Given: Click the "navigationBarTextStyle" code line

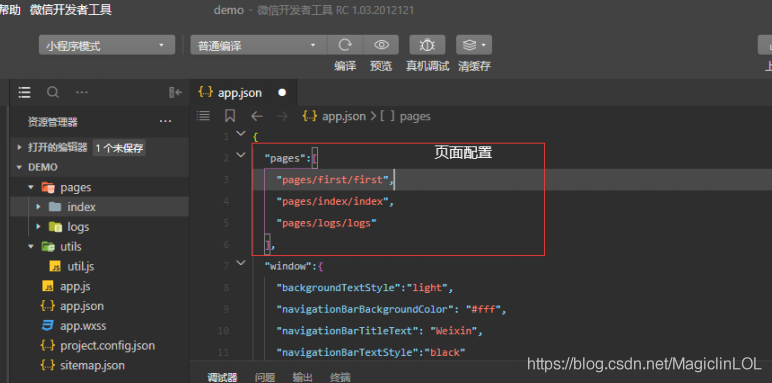Looking at the screenshot, I should pos(371,352).
